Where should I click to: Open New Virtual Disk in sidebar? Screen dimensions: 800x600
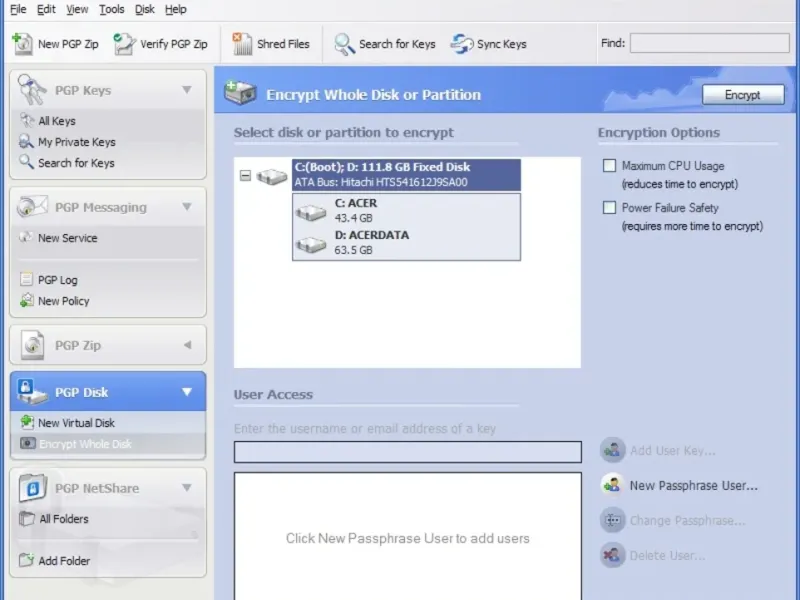(77, 422)
